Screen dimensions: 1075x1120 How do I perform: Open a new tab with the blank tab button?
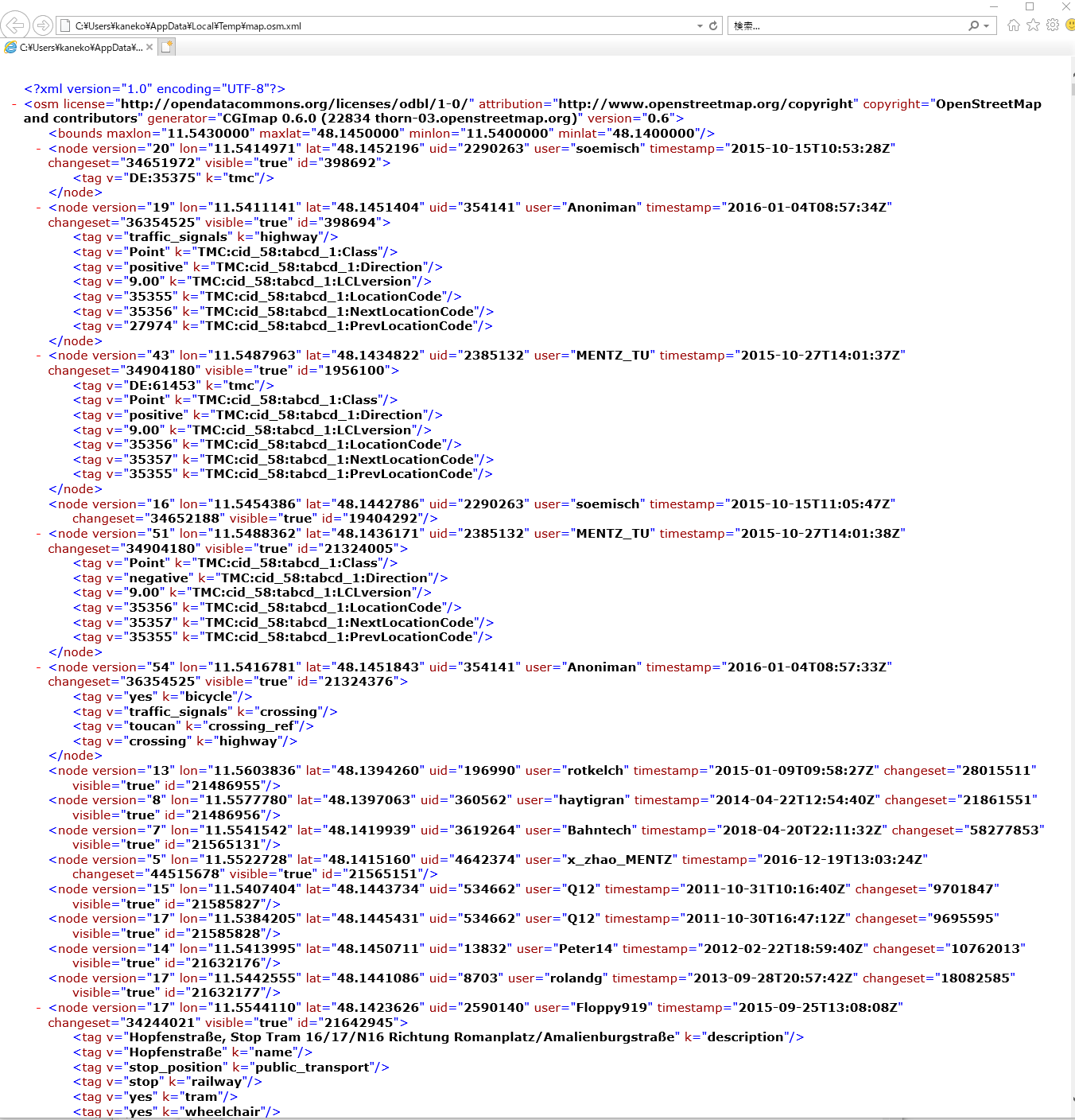point(167,47)
